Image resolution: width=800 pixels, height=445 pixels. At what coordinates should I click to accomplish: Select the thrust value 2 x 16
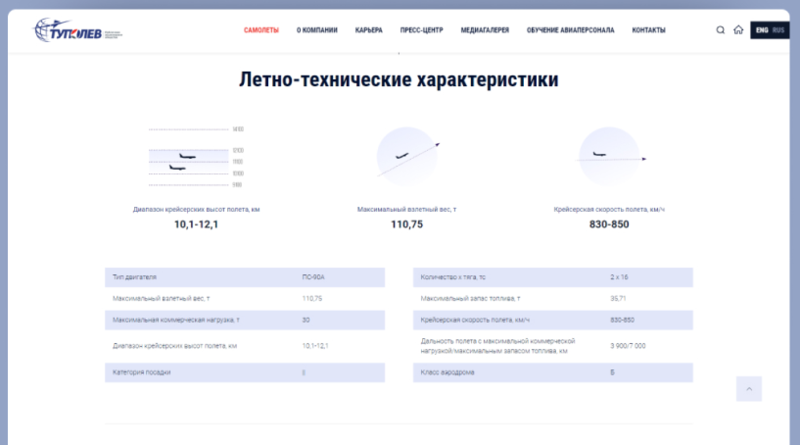[619, 277]
